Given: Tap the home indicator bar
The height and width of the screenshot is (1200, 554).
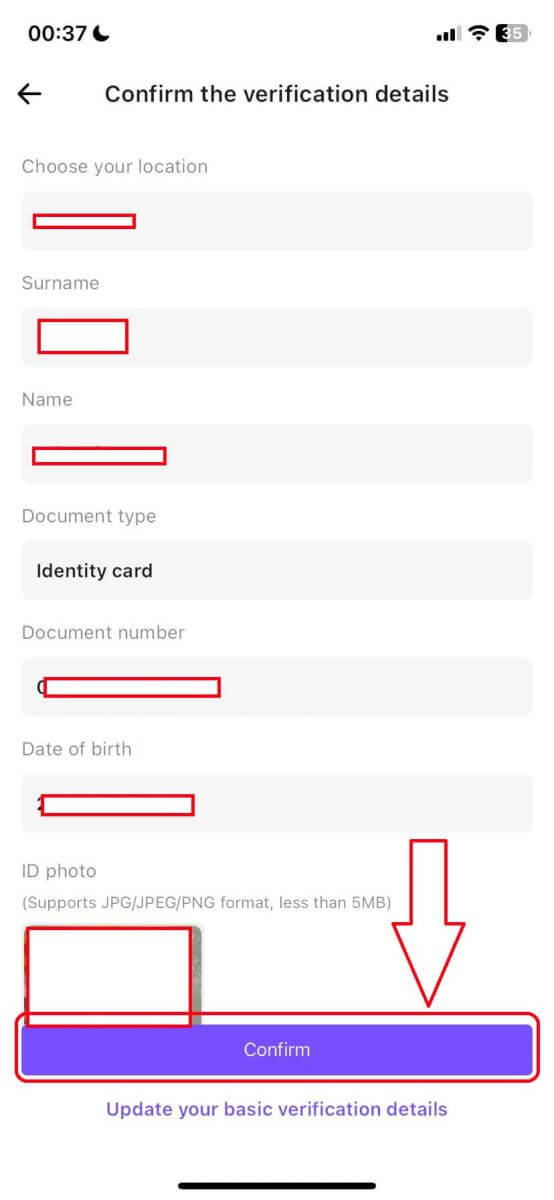Looking at the screenshot, I should (277, 1186).
